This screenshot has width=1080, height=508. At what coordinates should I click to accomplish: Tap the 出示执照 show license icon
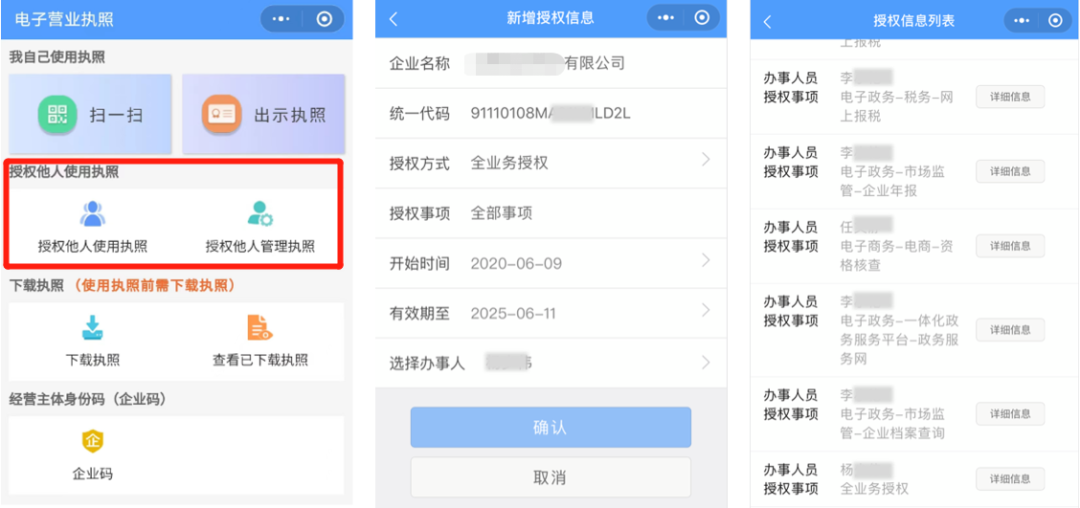click(221, 114)
